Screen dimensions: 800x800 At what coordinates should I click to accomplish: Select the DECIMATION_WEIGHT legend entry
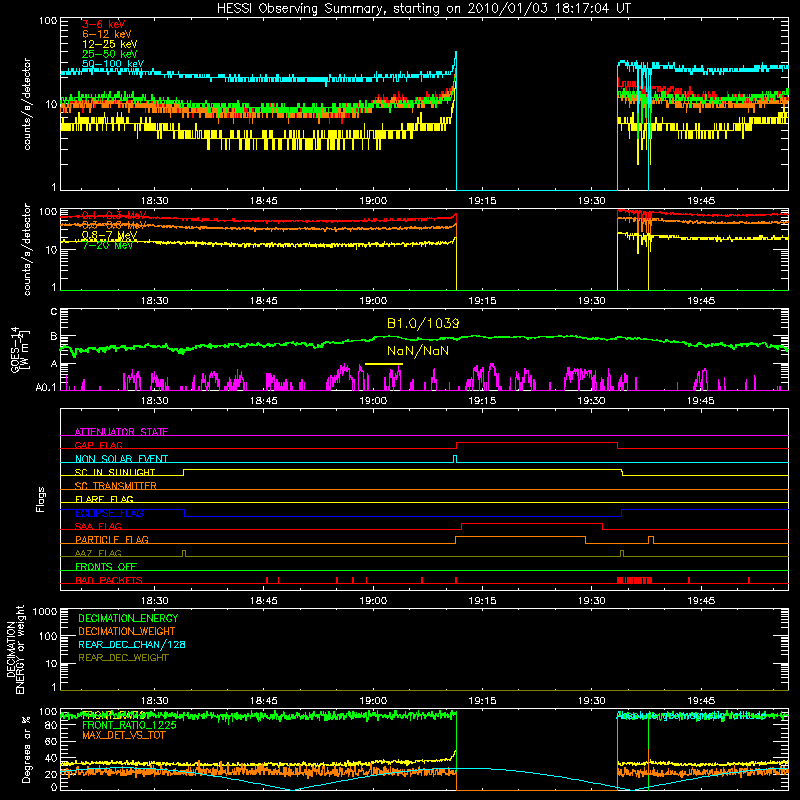127,631
